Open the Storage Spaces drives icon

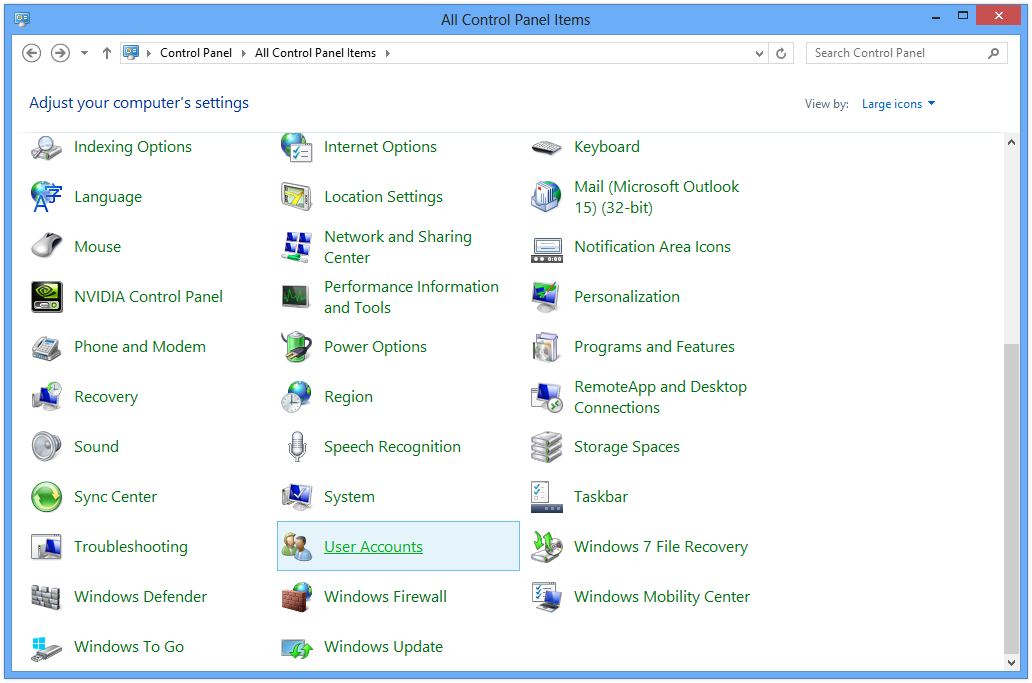pos(547,447)
